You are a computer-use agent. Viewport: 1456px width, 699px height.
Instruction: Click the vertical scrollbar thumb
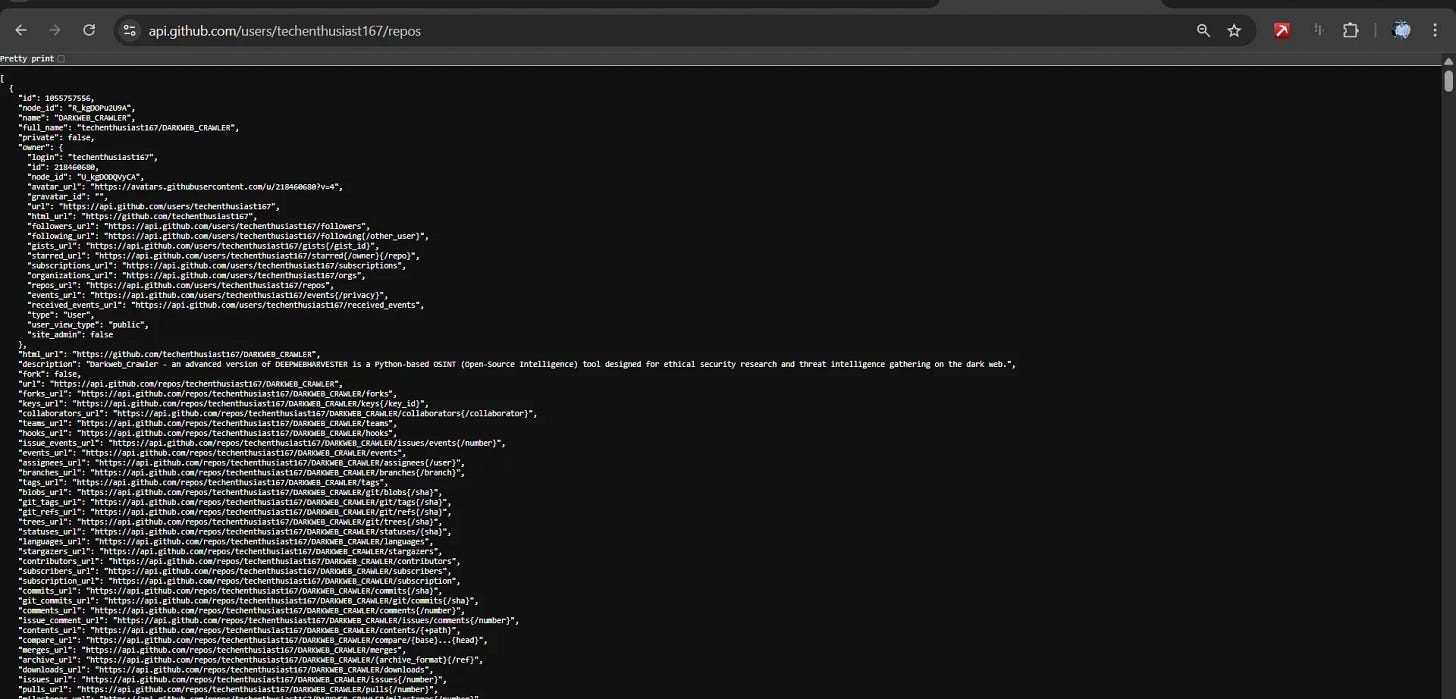pyautogui.click(x=1448, y=80)
